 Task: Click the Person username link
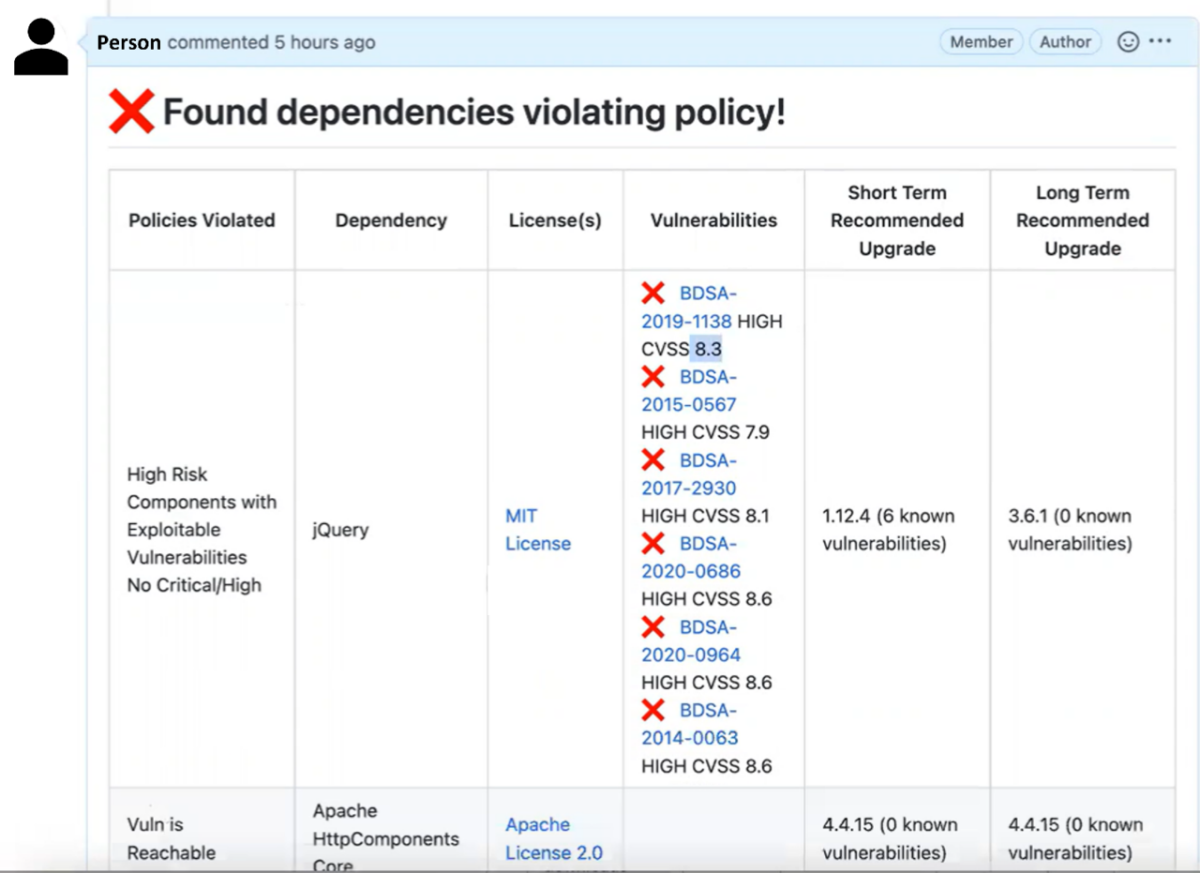(x=128, y=42)
